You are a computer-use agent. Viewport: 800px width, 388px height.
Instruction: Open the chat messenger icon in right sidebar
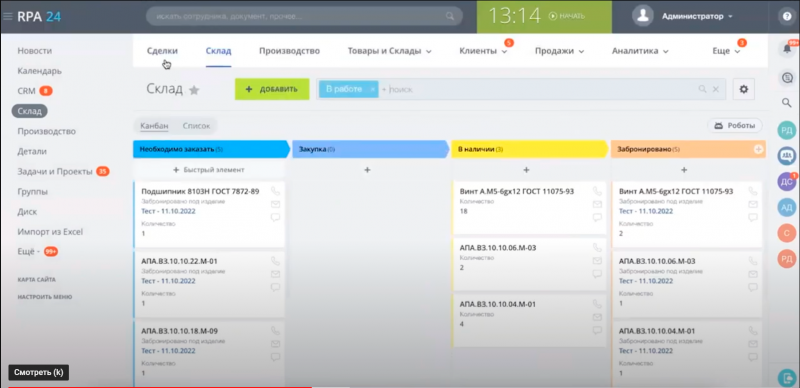(x=787, y=78)
